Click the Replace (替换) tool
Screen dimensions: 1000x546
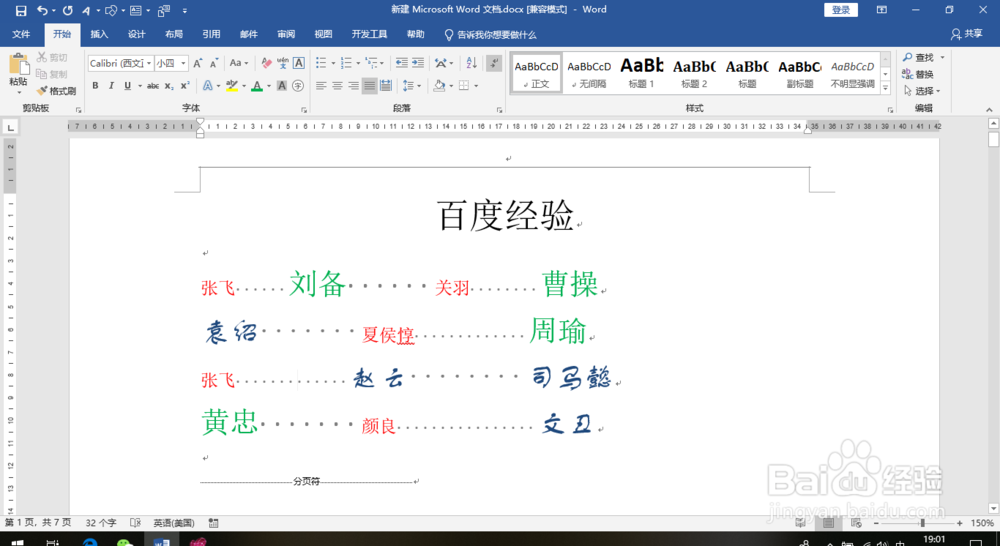point(918,74)
